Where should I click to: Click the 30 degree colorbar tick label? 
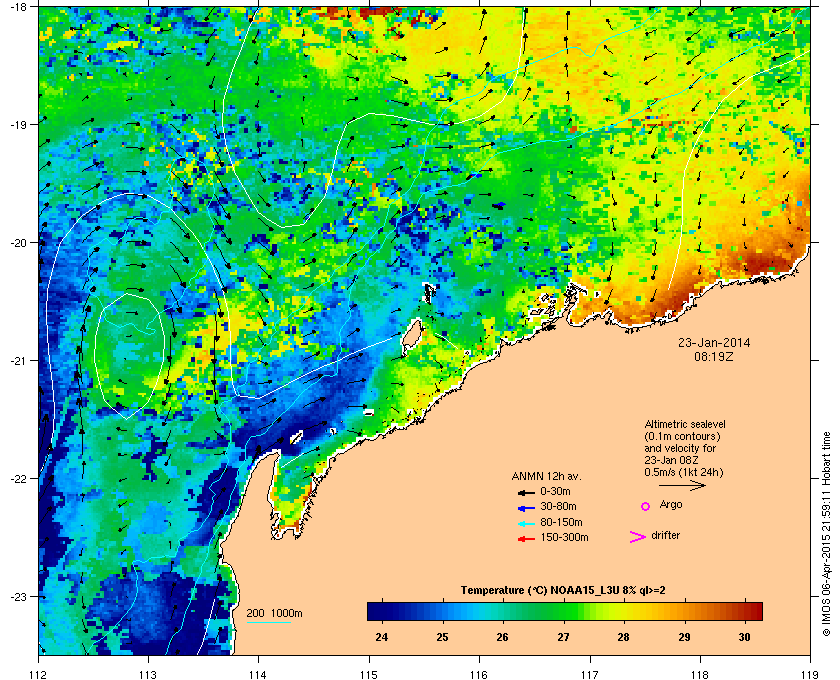[744, 637]
